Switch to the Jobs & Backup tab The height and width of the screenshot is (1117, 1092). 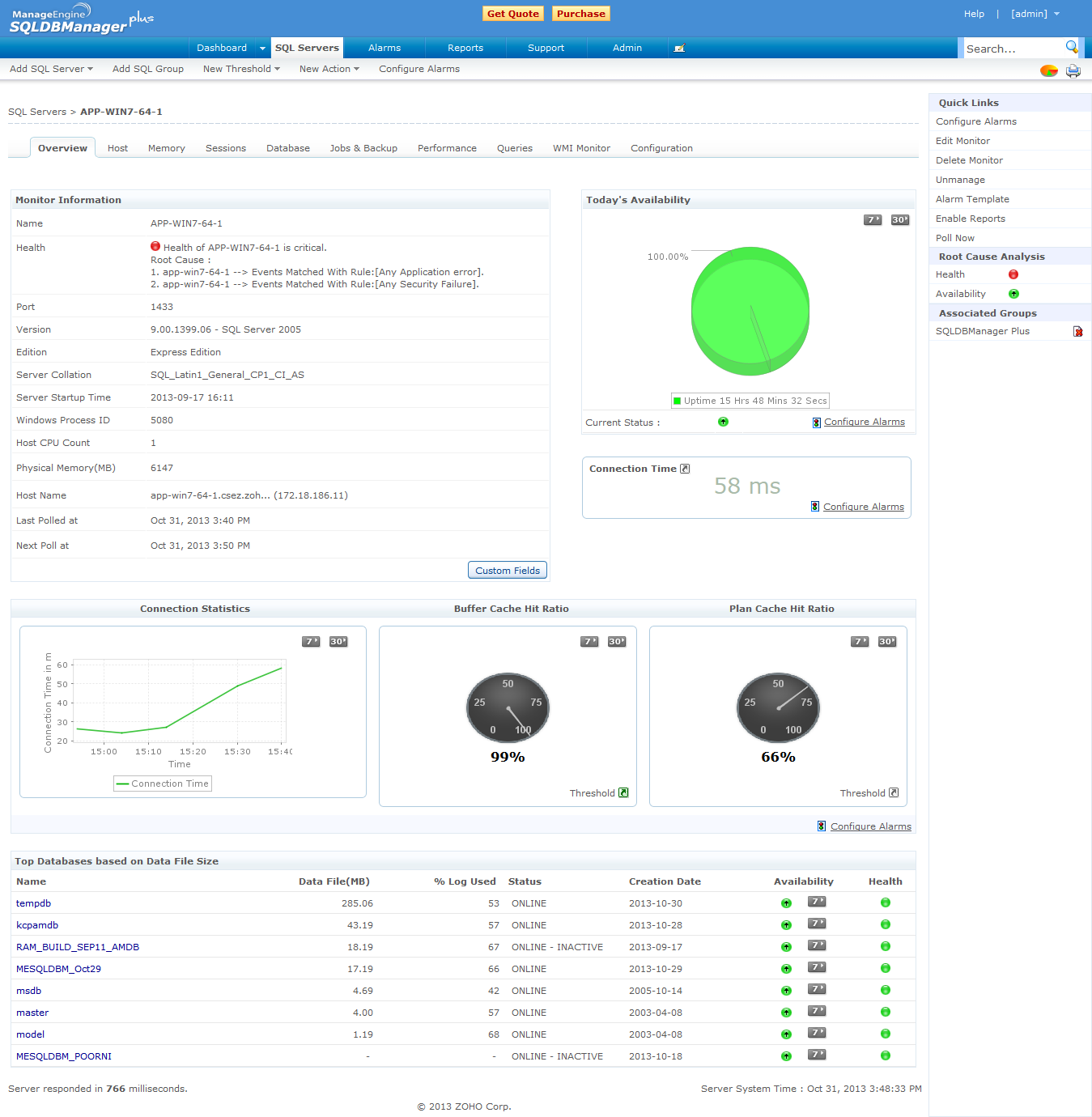[363, 148]
